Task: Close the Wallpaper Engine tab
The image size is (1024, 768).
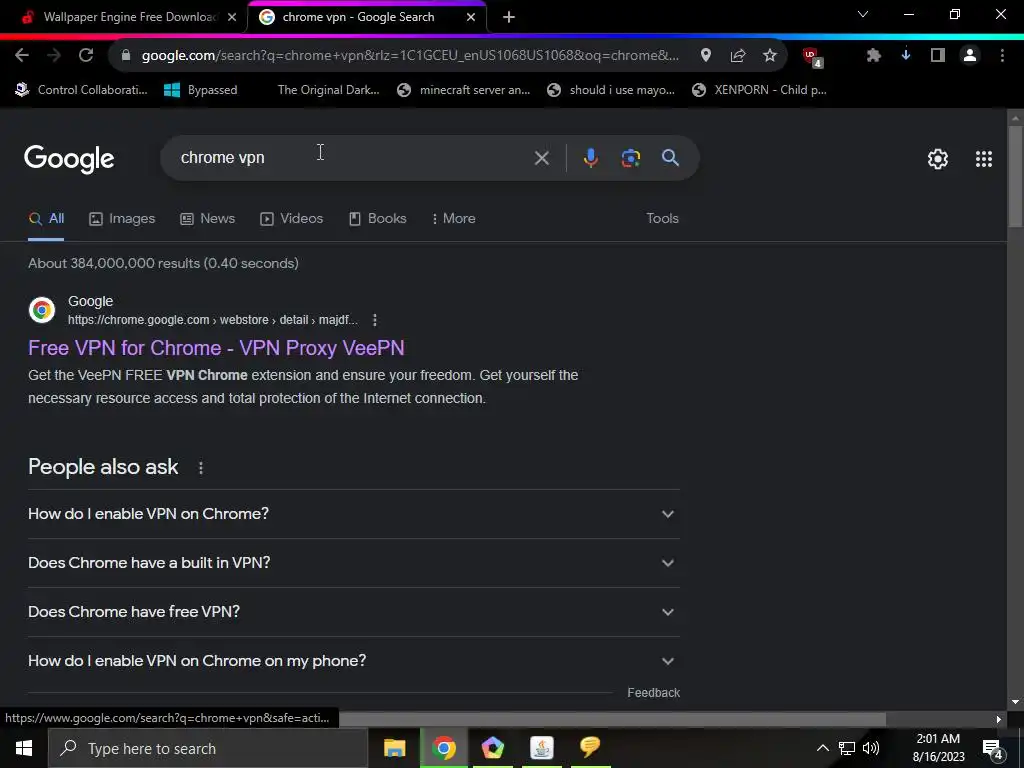Action: [232, 18]
